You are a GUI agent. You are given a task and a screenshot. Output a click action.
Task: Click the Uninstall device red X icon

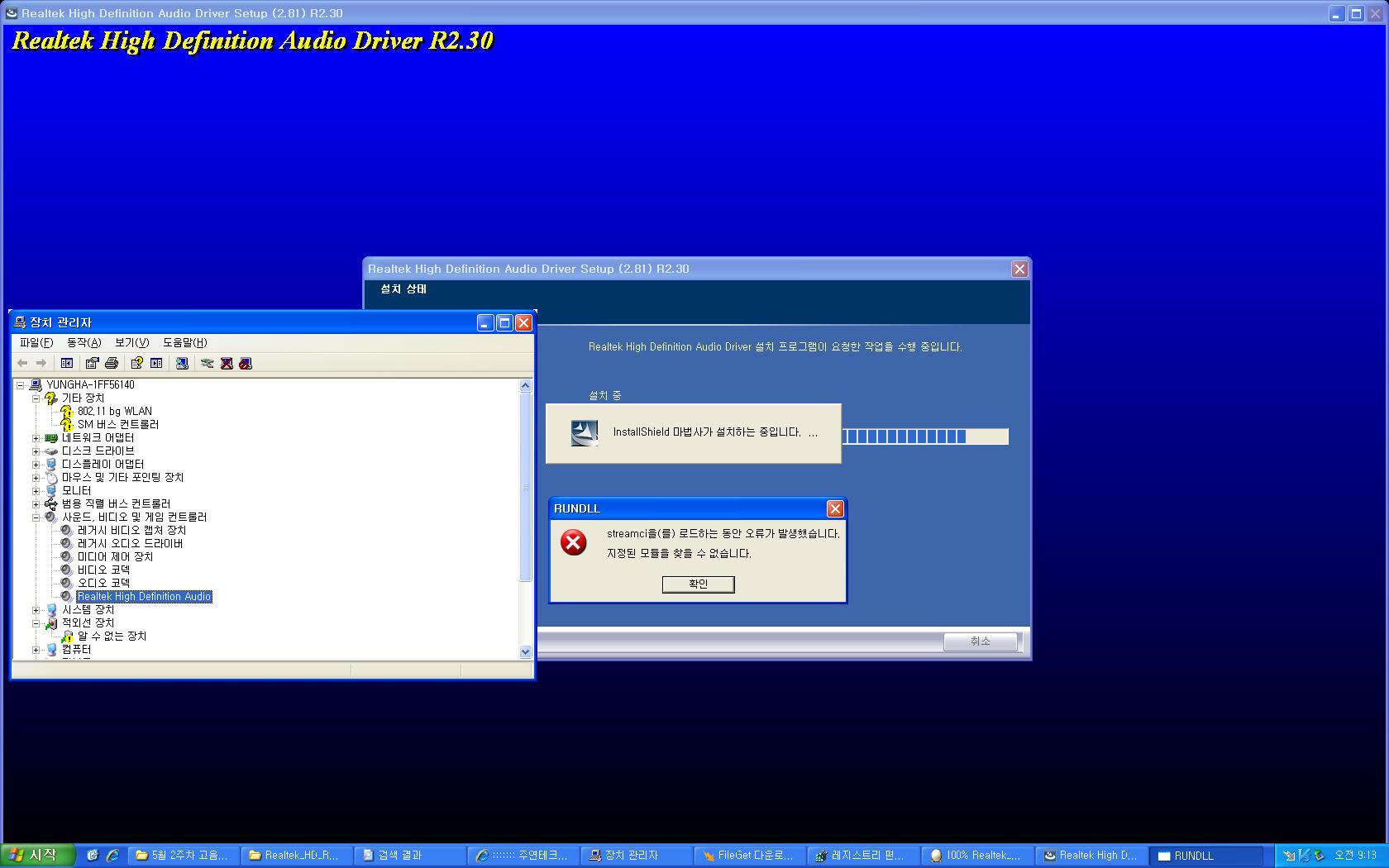click(227, 363)
